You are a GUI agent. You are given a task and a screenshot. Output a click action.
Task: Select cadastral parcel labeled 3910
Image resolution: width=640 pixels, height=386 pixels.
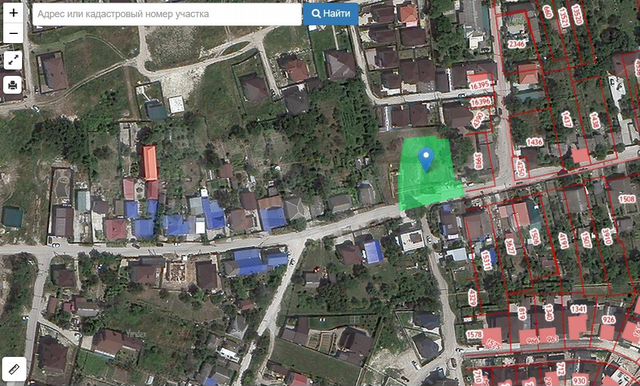[x=607, y=236]
